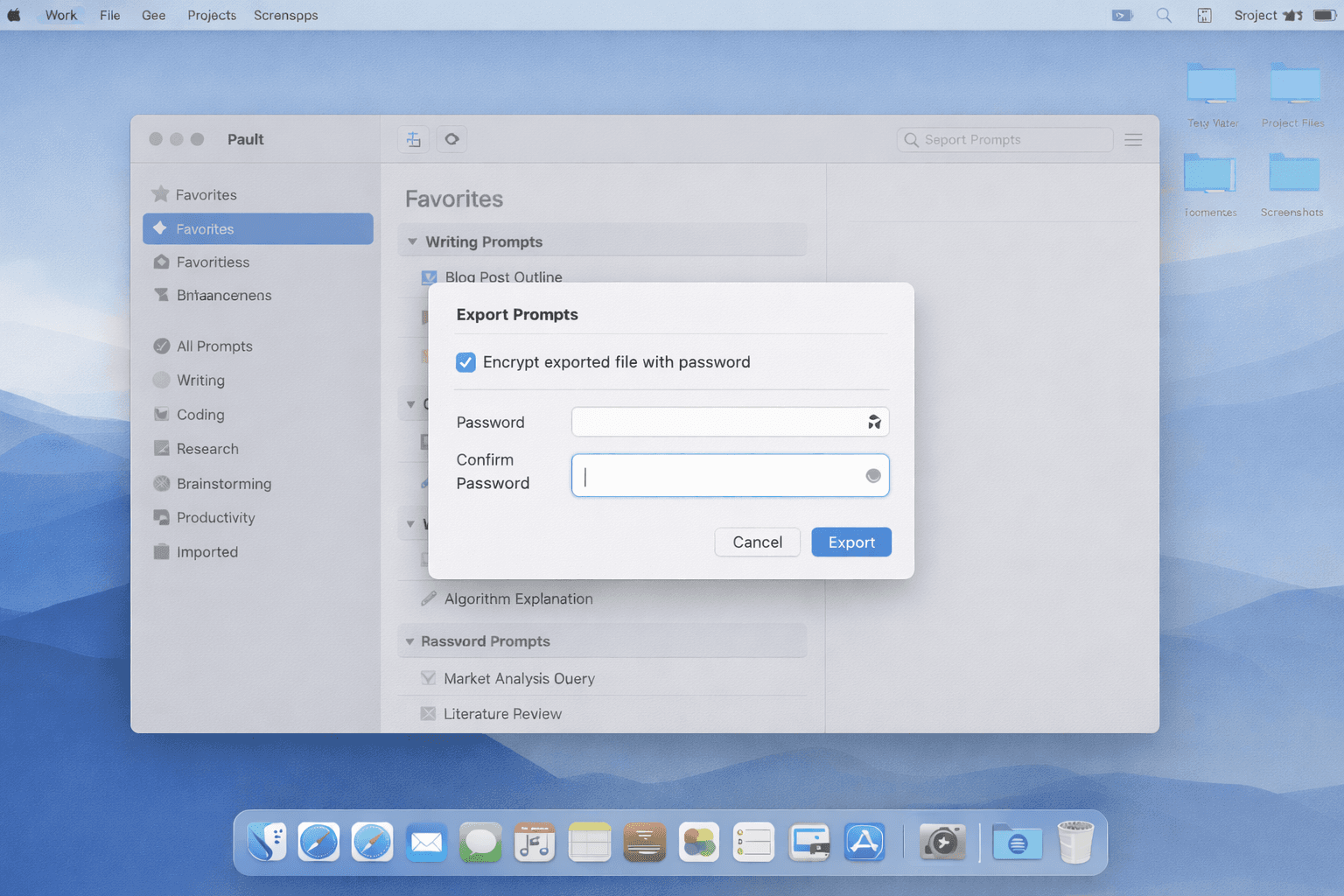Click the Password input field
The height and width of the screenshot is (896, 1344).
(x=730, y=422)
